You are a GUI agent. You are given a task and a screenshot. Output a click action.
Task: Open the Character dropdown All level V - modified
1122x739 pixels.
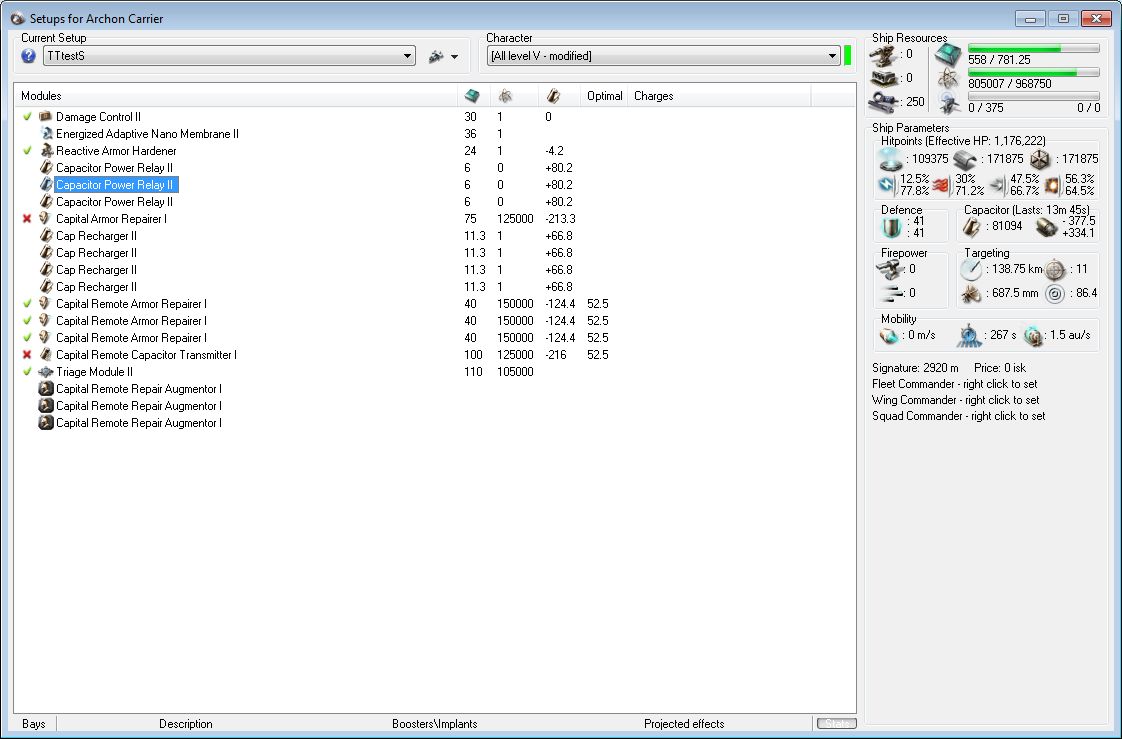663,56
